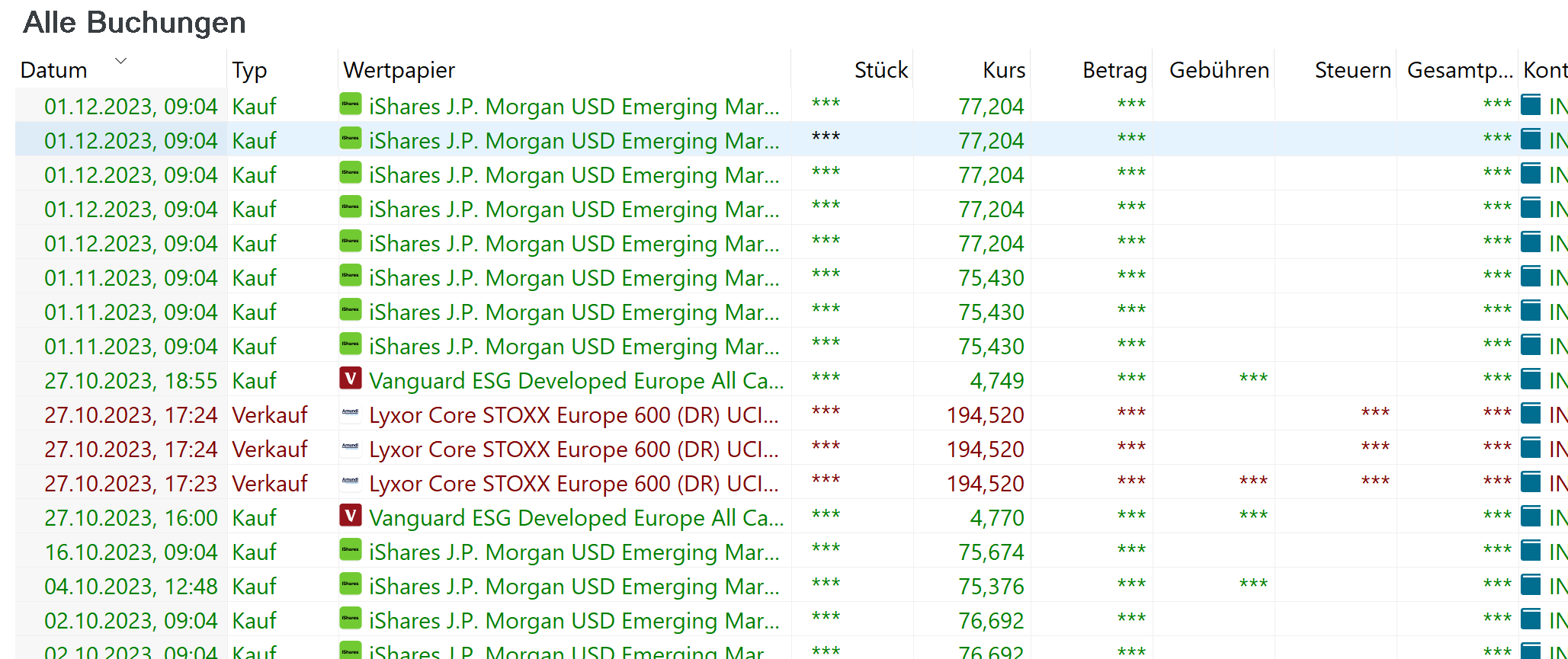Image resolution: width=1568 pixels, height=659 pixels.
Task: Sort the table by the Typ column
Action: (249, 70)
